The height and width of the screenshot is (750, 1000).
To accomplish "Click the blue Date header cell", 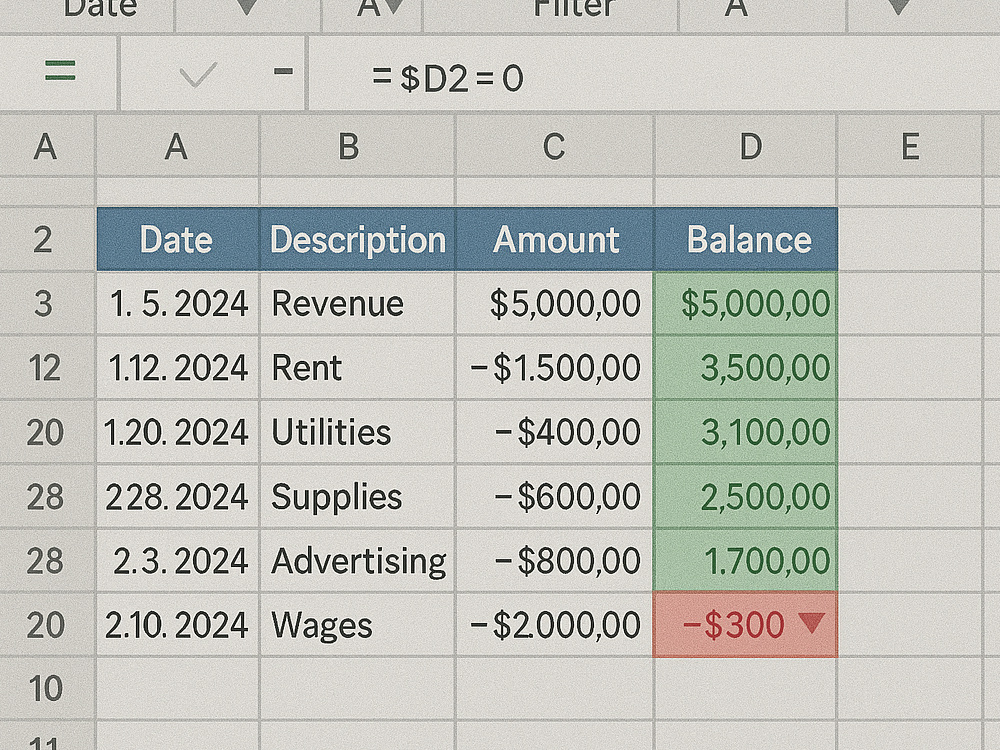I will tap(178, 240).
